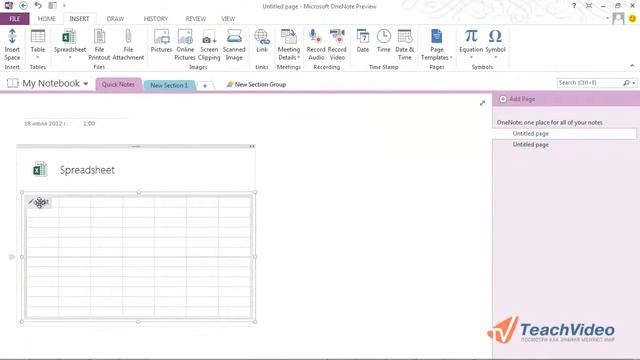The image size is (640, 360).
Task: Open the Symbol dropdown arrow
Action: click(495, 57)
